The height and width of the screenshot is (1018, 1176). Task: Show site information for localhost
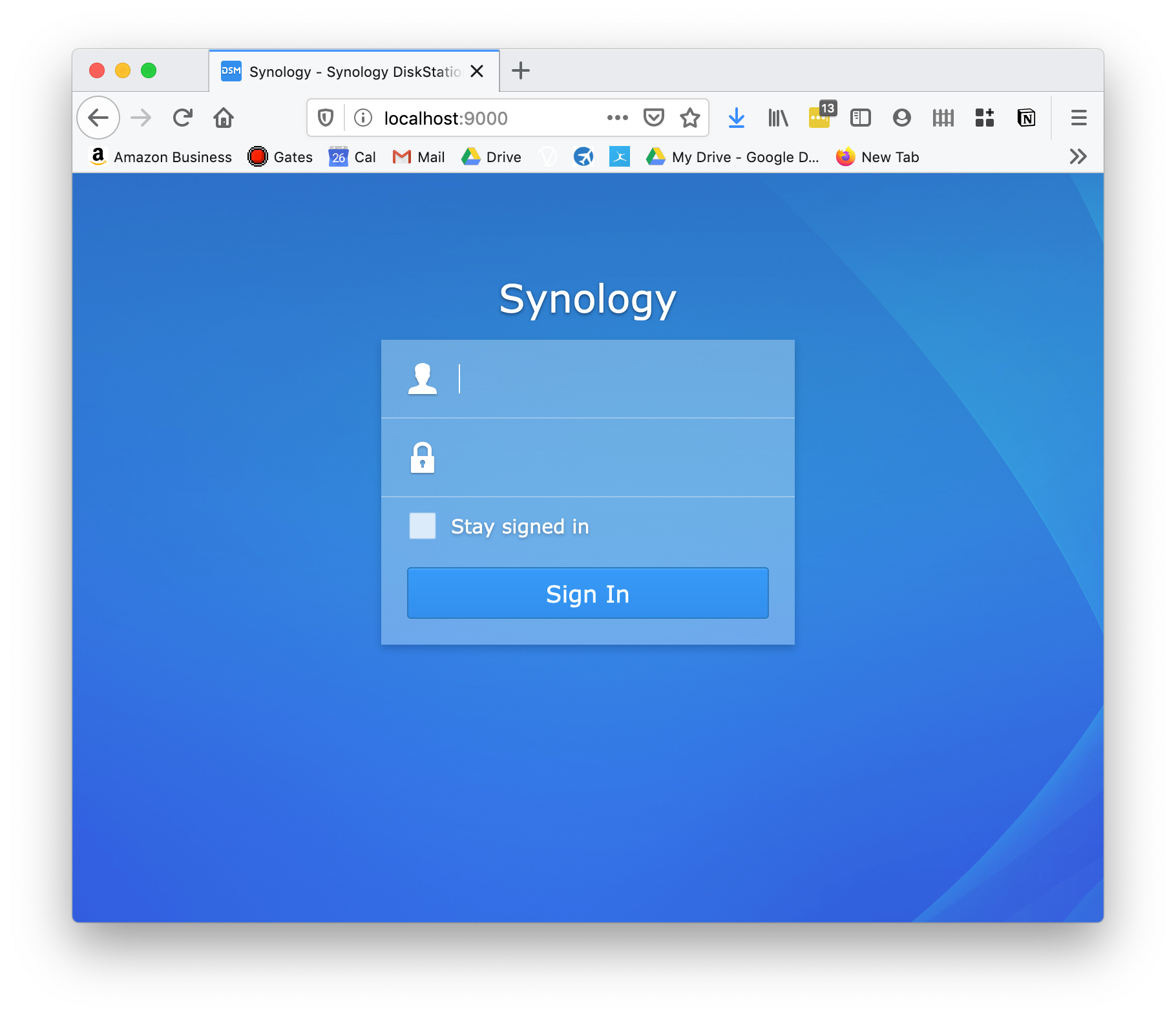363,118
